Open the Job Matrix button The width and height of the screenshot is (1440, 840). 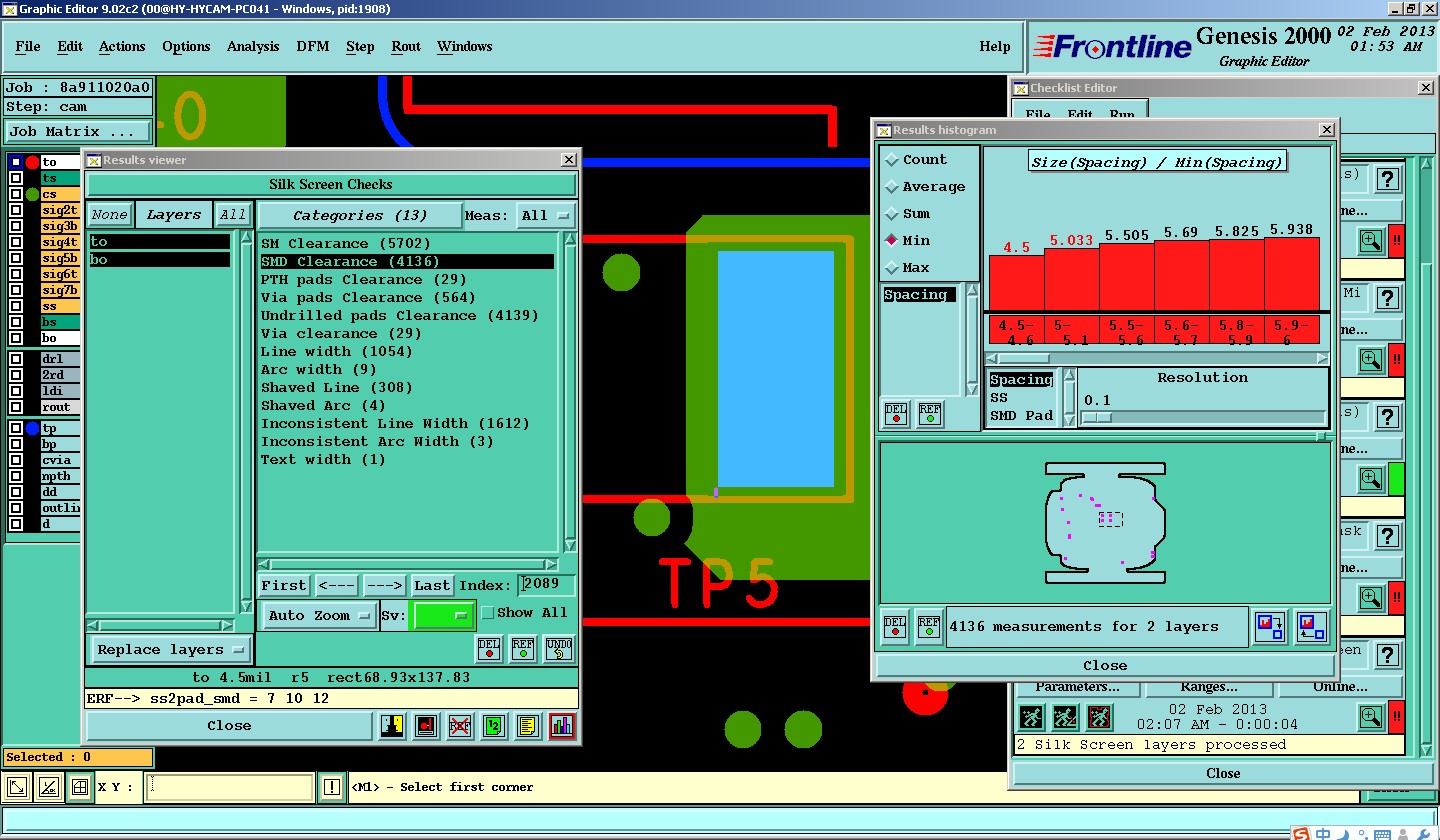79,131
